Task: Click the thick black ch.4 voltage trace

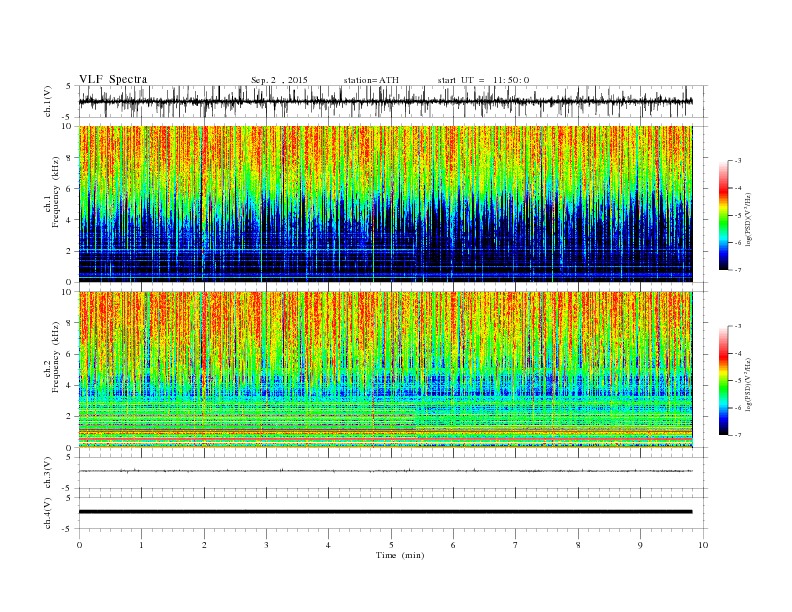Action: pyautogui.click(x=385, y=512)
